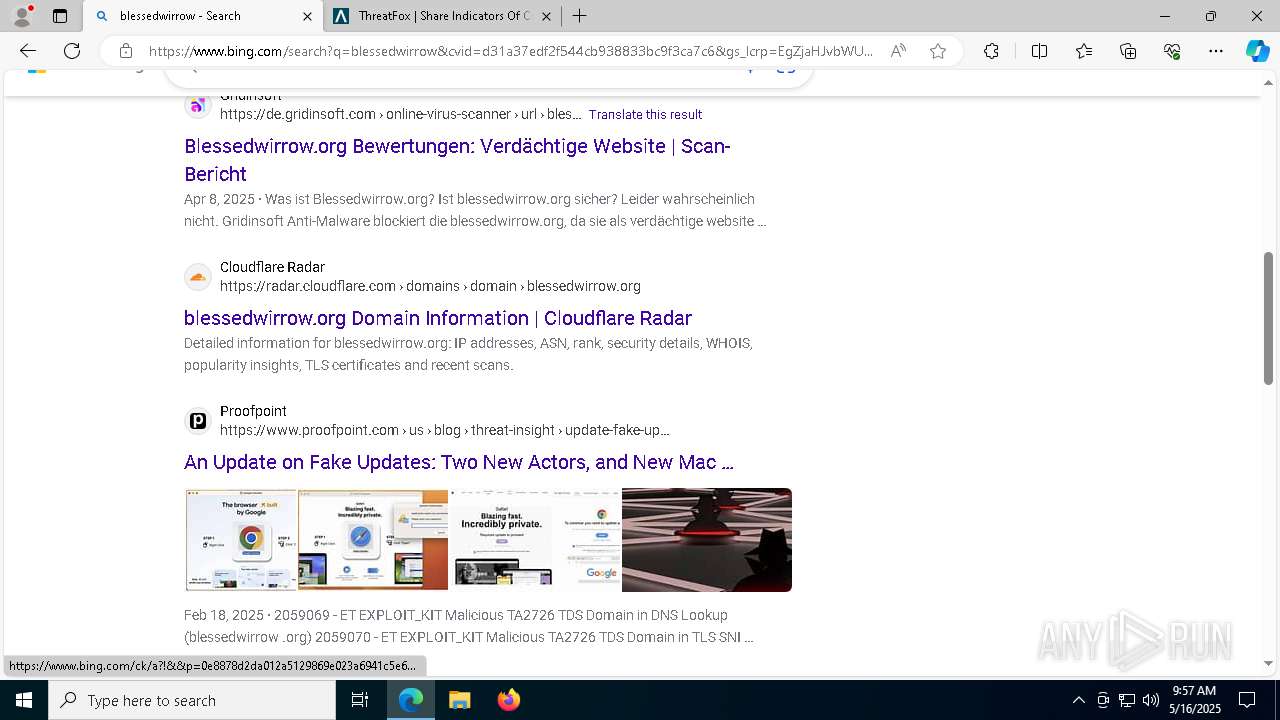Open the Google update prompt thumbnail
This screenshot has height=720, width=1280.
(588, 540)
